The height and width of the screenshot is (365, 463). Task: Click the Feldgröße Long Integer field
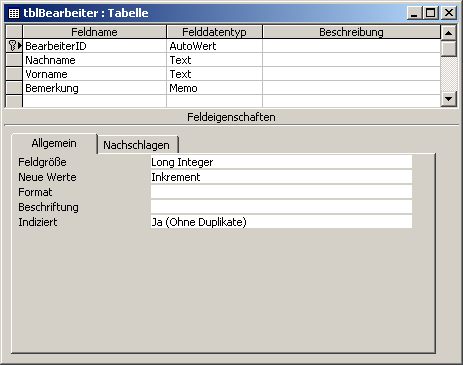[x=281, y=162]
